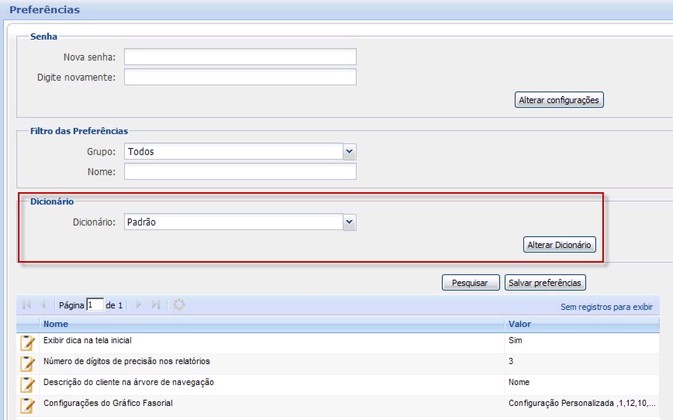Click edit icon for Descrição do cliente row
The image size is (673, 420).
click(x=28, y=383)
